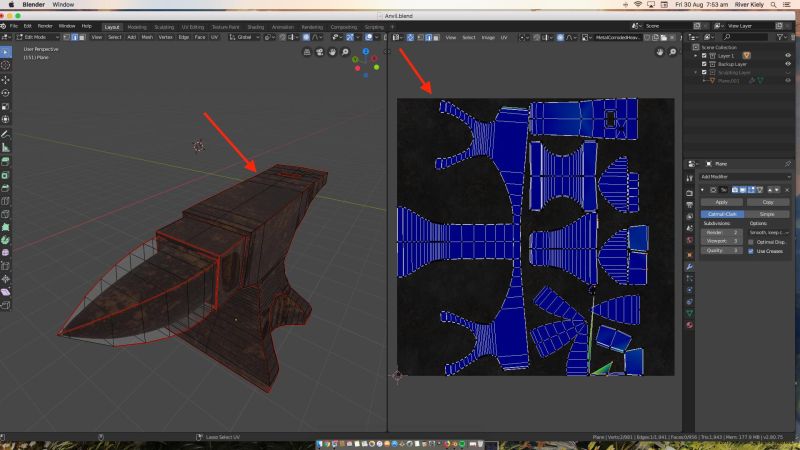Open the Material properties tab icon
This screenshot has width=800, height=450.
(x=690, y=325)
